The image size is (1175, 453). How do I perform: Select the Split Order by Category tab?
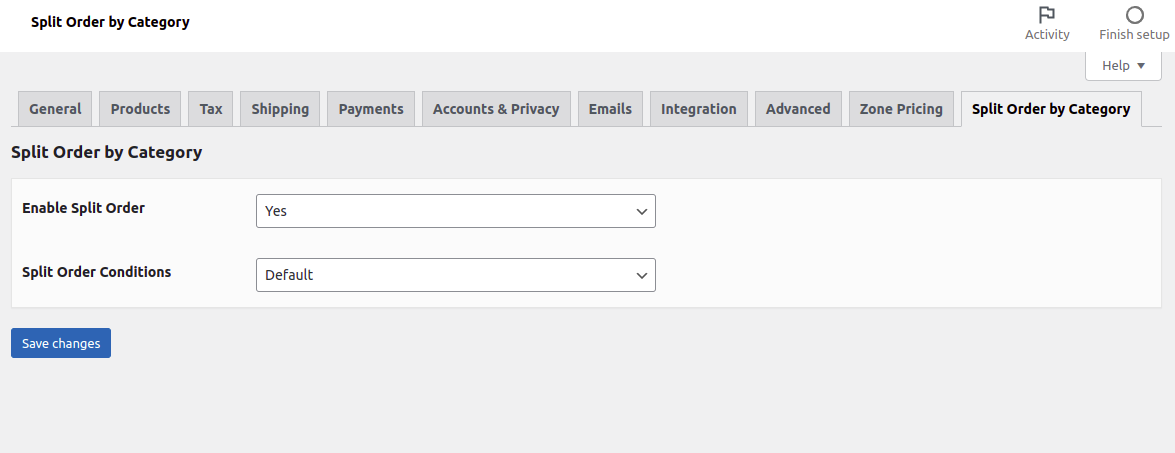coord(1051,109)
